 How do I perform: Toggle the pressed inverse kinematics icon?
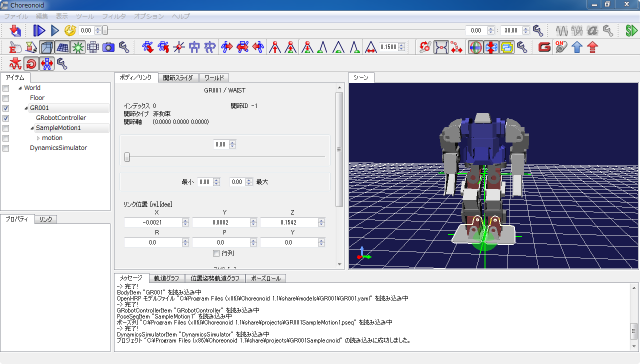(x=441, y=47)
